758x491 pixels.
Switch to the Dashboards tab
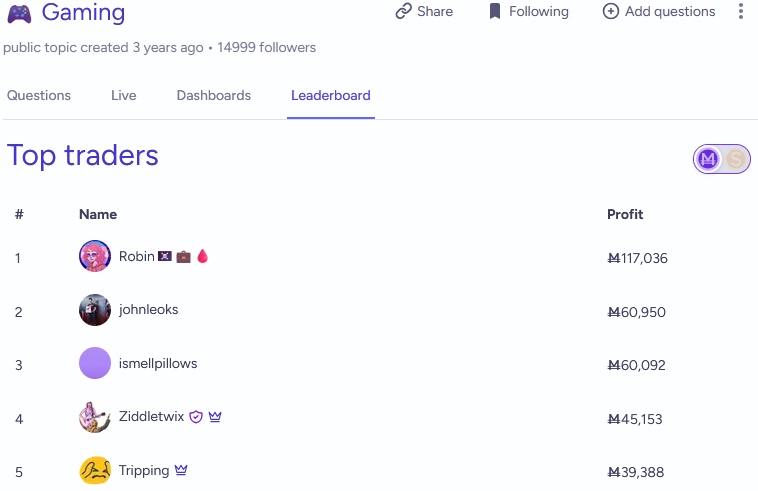click(214, 95)
